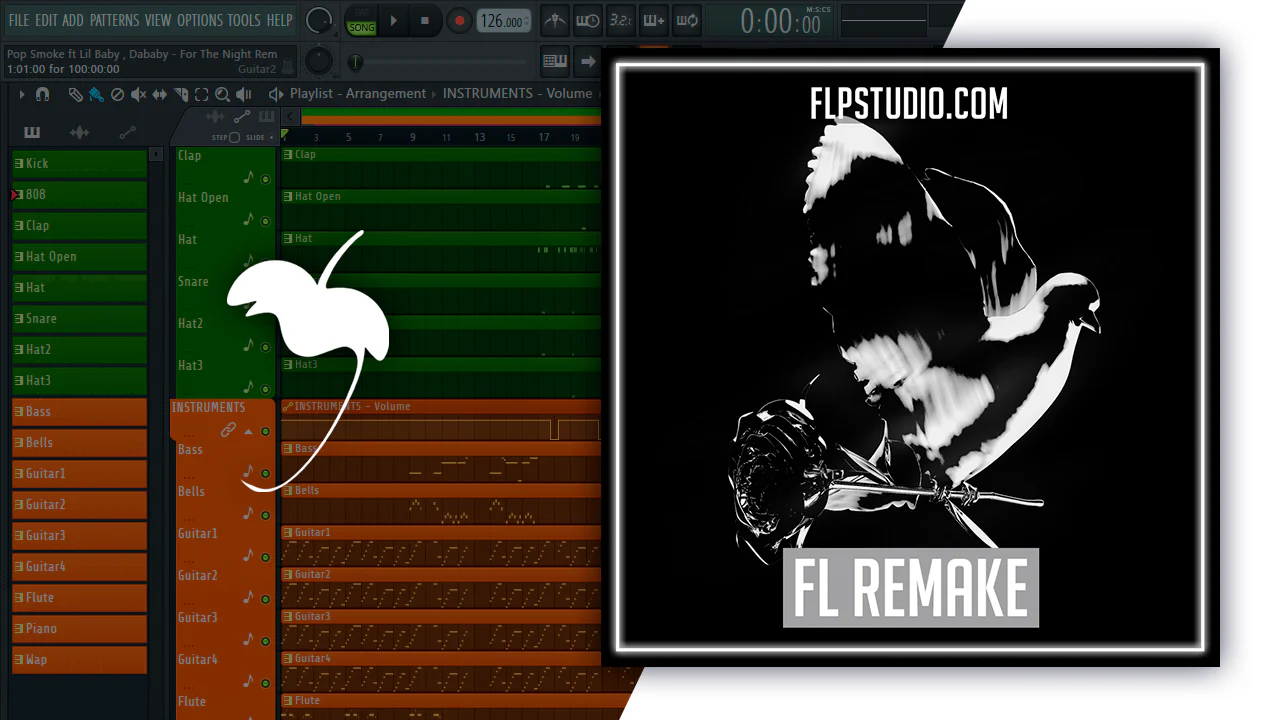Viewport: 1280px width, 720px height.
Task: Click the red Record button
Action: pyautogui.click(x=459, y=20)
